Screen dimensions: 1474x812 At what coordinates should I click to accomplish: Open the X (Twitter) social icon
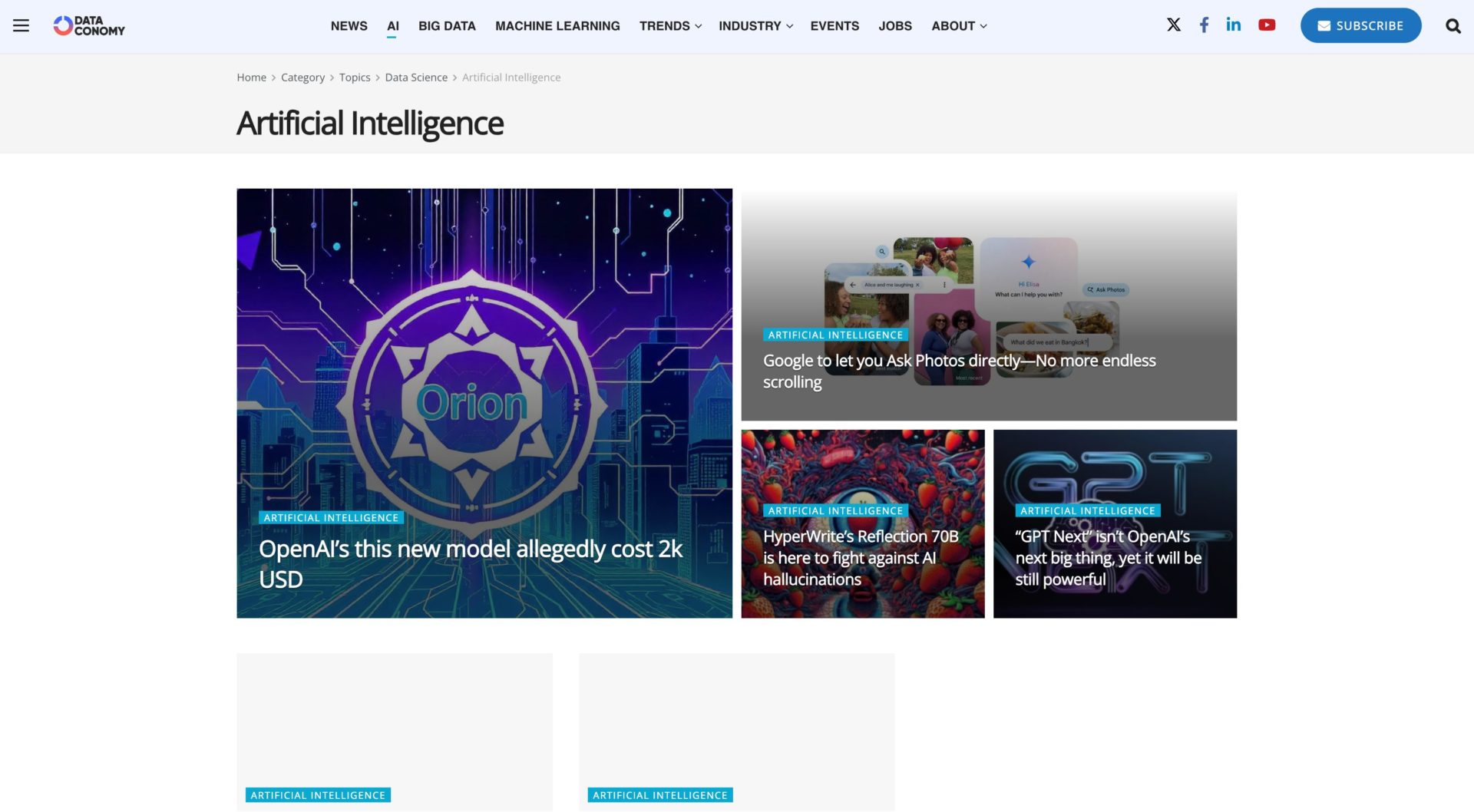pos(1173,25)
